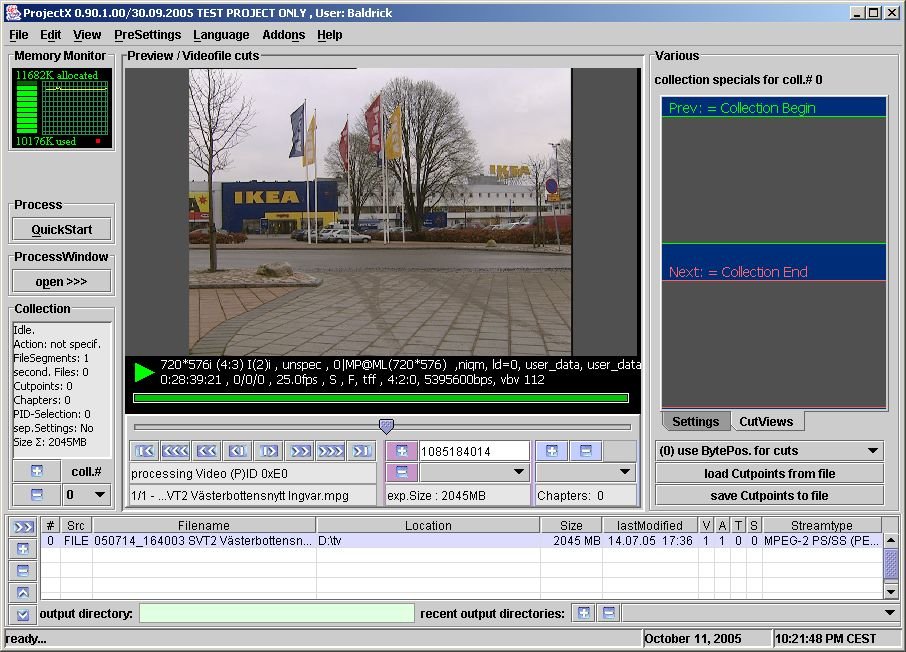Click the 'ready...' status bar text

(x=26, y=639)
